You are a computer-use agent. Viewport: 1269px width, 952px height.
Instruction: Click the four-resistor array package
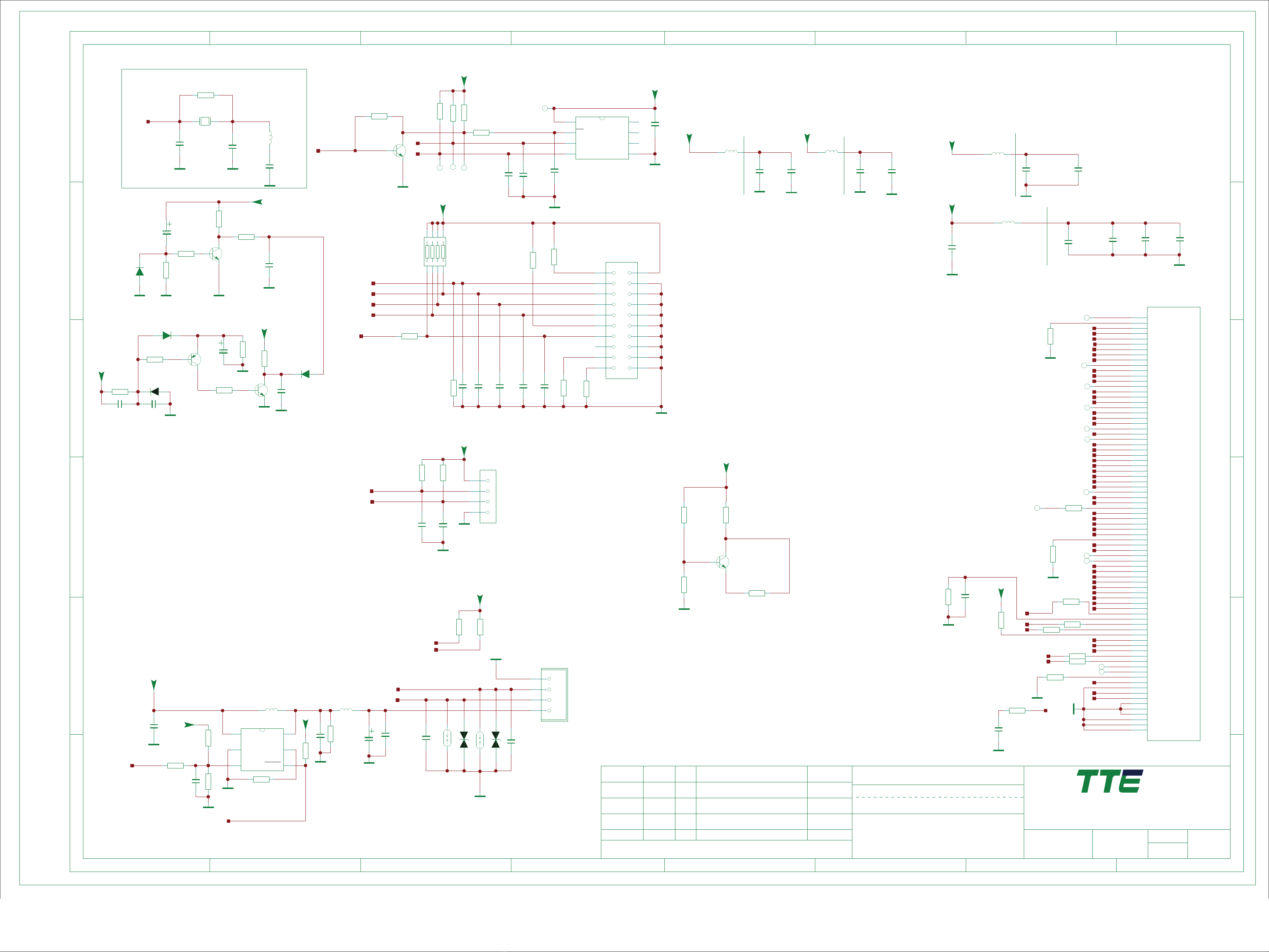pyautogui.click(x=435, y=251)
